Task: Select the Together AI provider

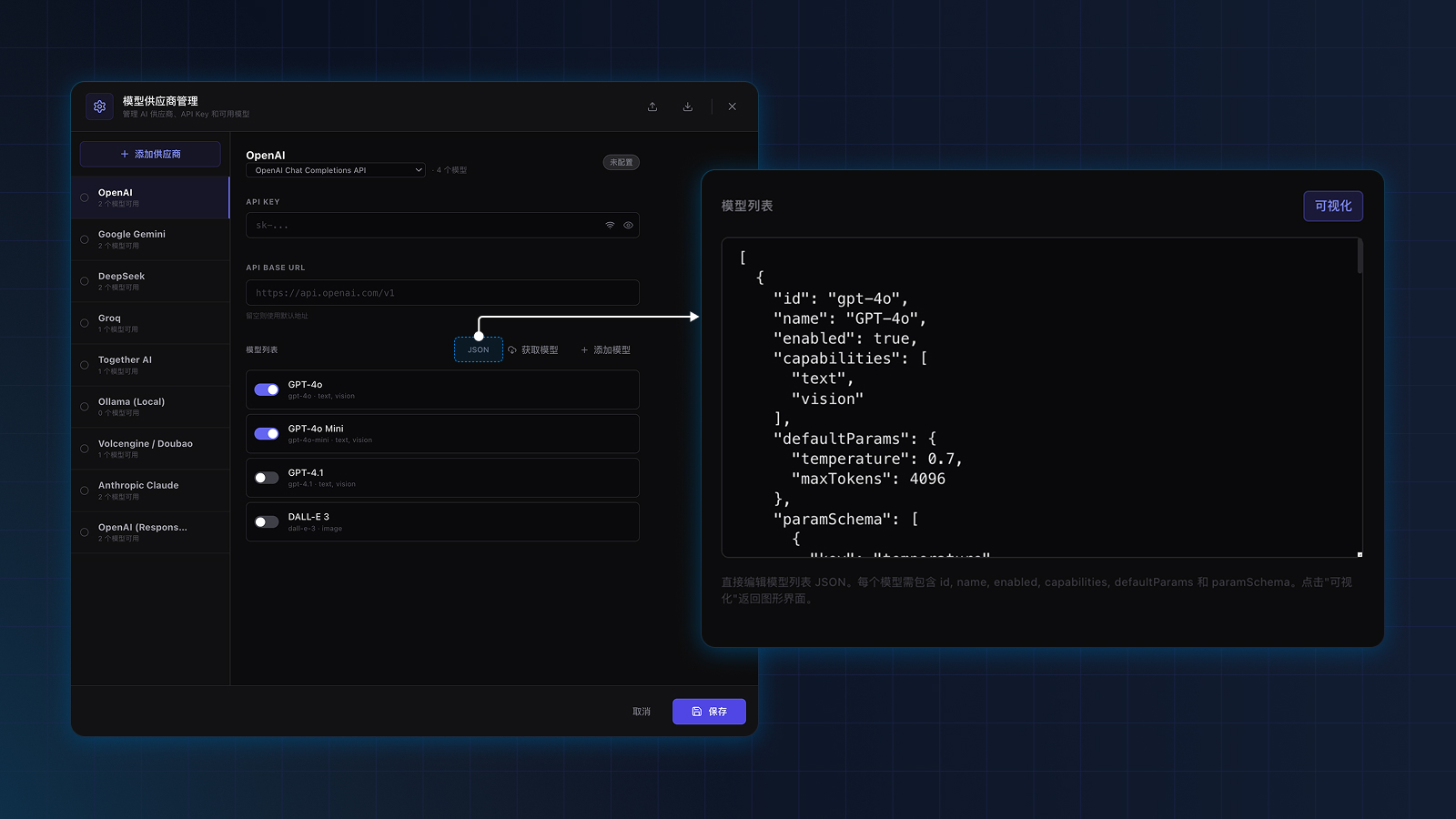Action: tap(150, 365)
